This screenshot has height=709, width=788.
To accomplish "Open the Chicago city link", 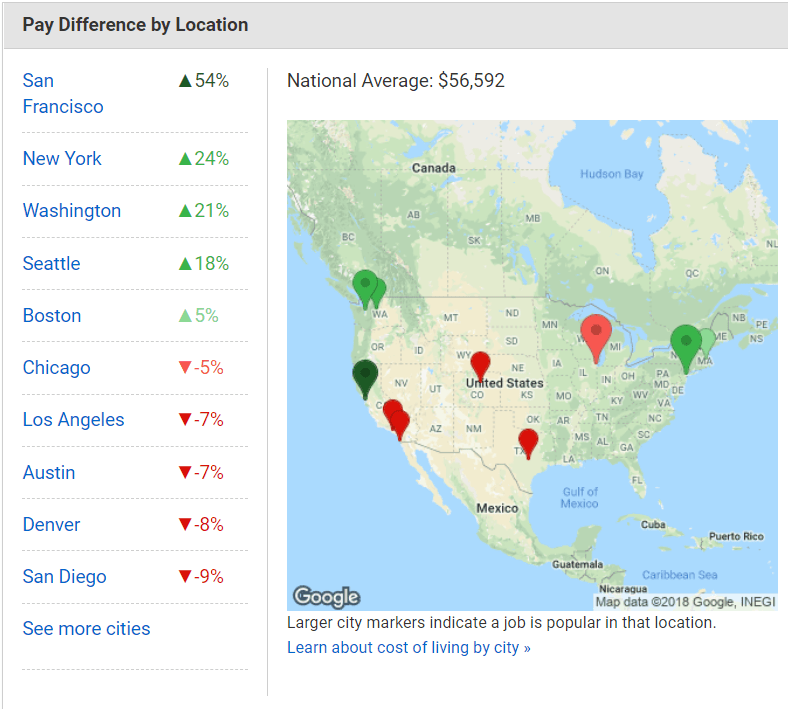I will 56,367.
